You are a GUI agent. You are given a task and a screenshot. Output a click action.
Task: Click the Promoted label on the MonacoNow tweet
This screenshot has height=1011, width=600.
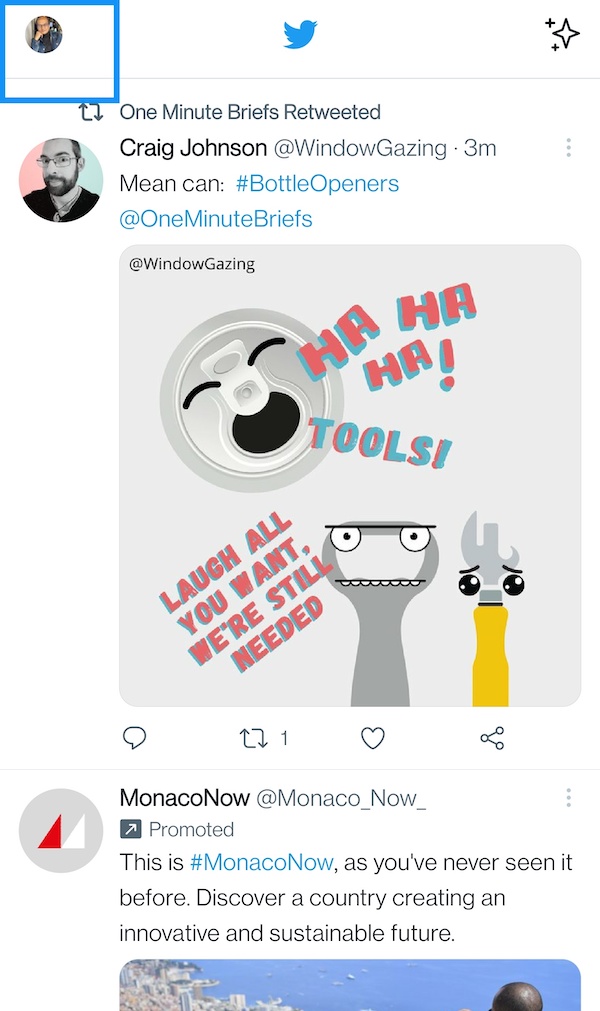190,829
